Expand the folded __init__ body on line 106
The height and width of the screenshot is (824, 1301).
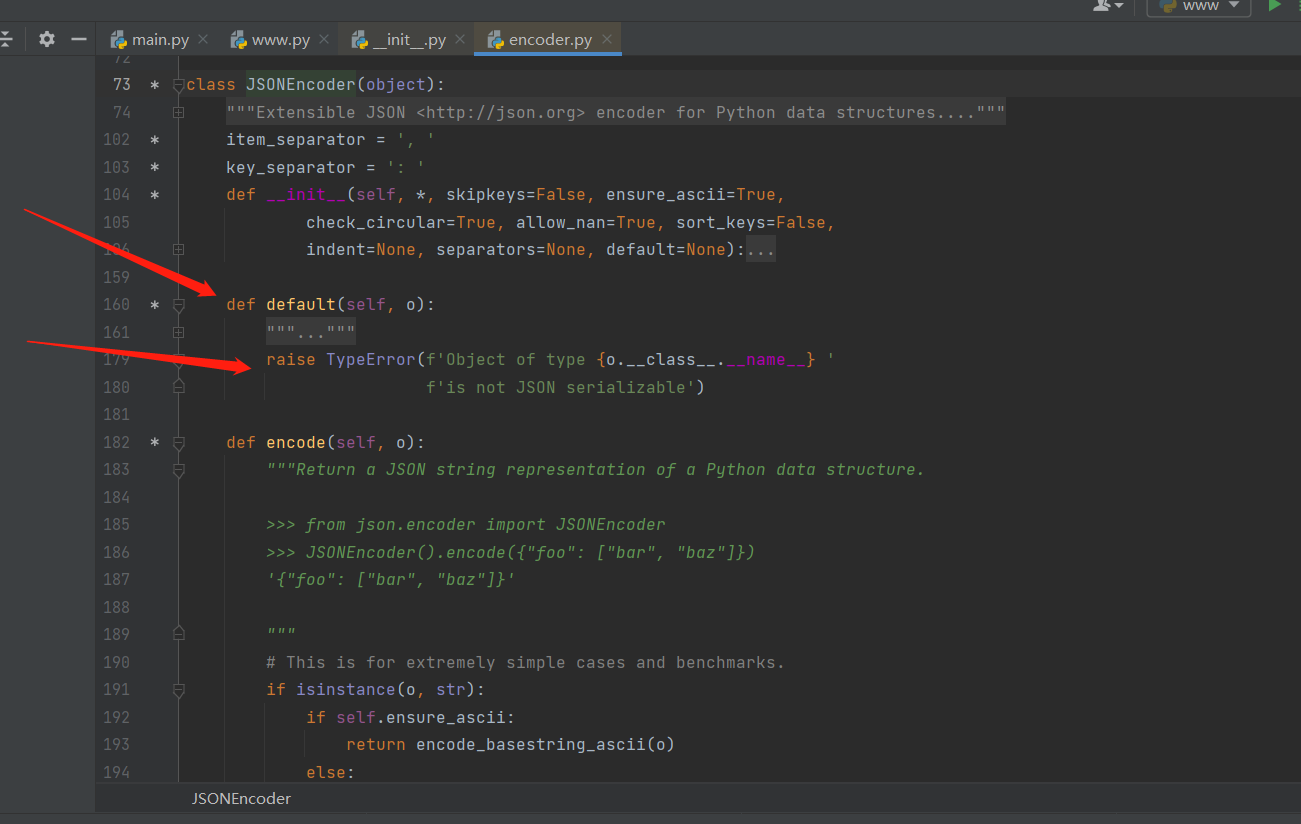pyautogui.click(x=178, y=250)
